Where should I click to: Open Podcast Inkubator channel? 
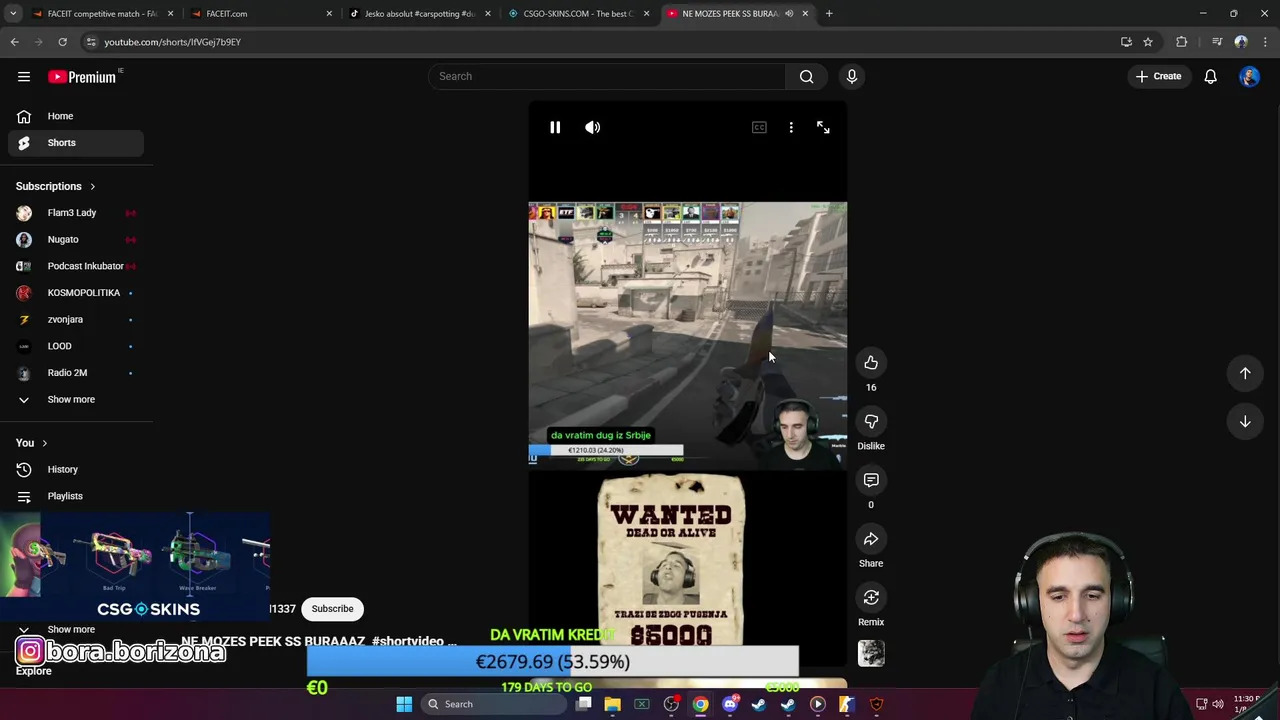pos(76,266)
